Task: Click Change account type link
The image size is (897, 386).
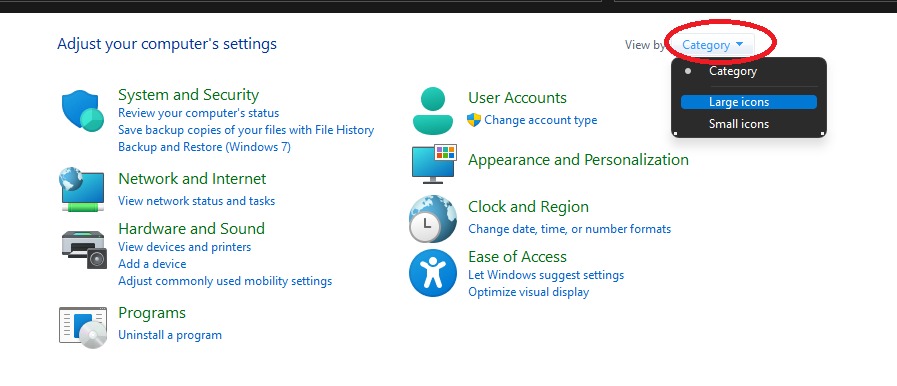Action: coord(541,120)
